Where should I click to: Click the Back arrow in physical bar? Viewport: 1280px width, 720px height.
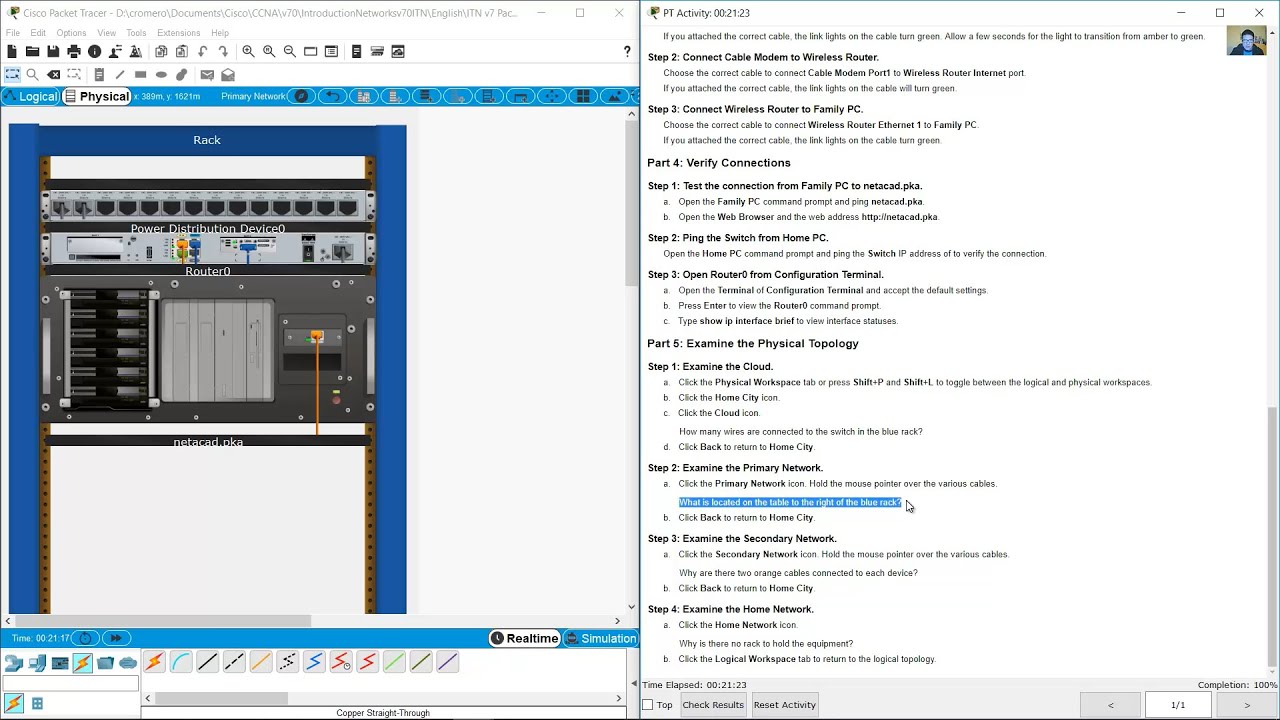point(332,96)
